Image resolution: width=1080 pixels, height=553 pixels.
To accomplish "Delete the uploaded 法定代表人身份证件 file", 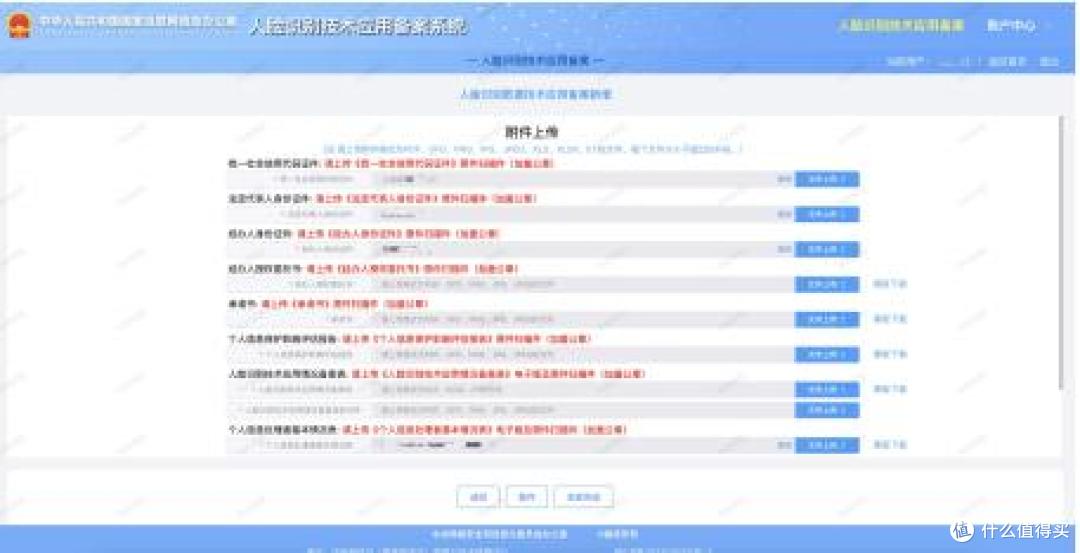I will pyautogui.click(x=784, y=214).
